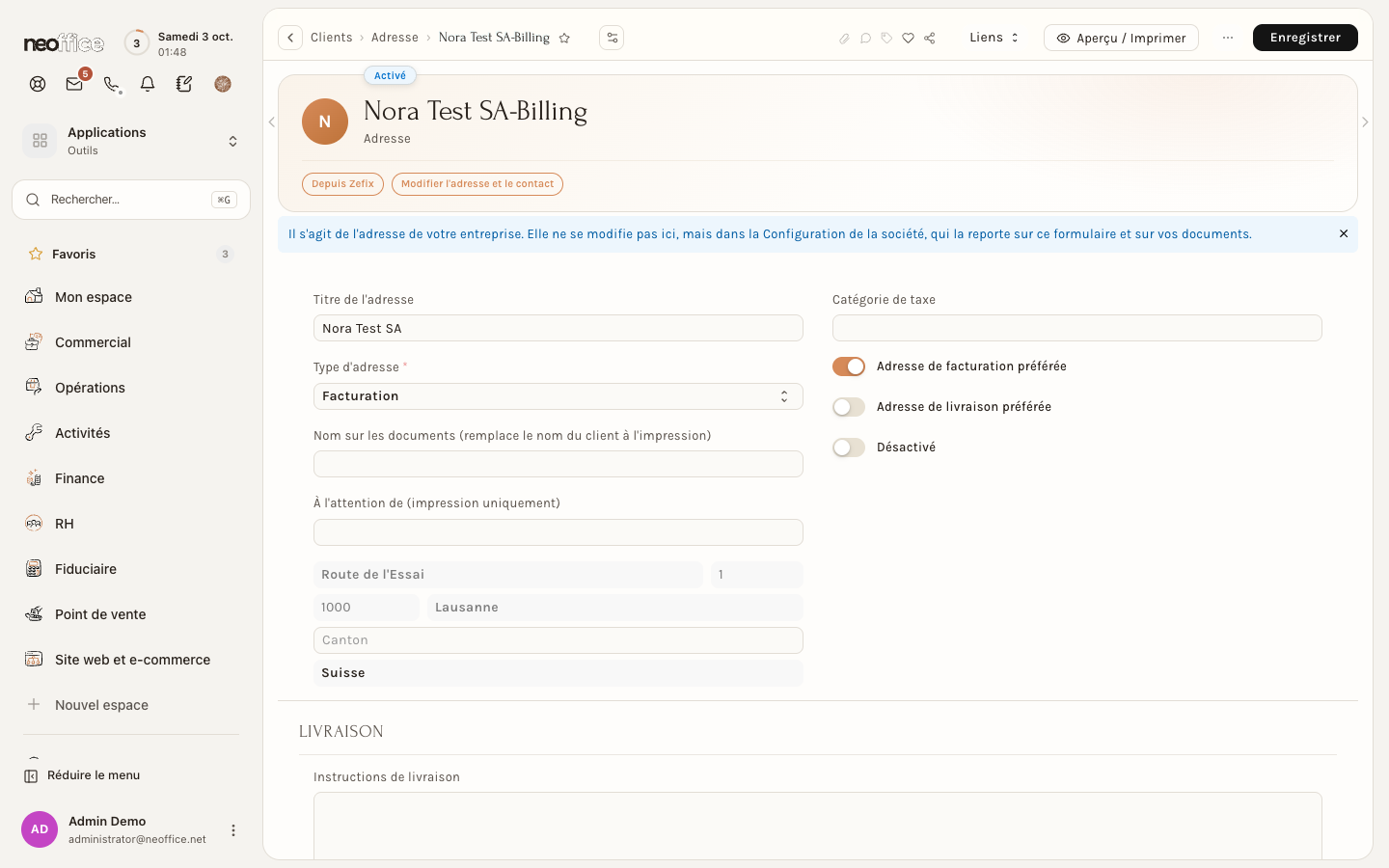
Task: Collapse sidebar with Réduire le menu
Action: [83, 775]
